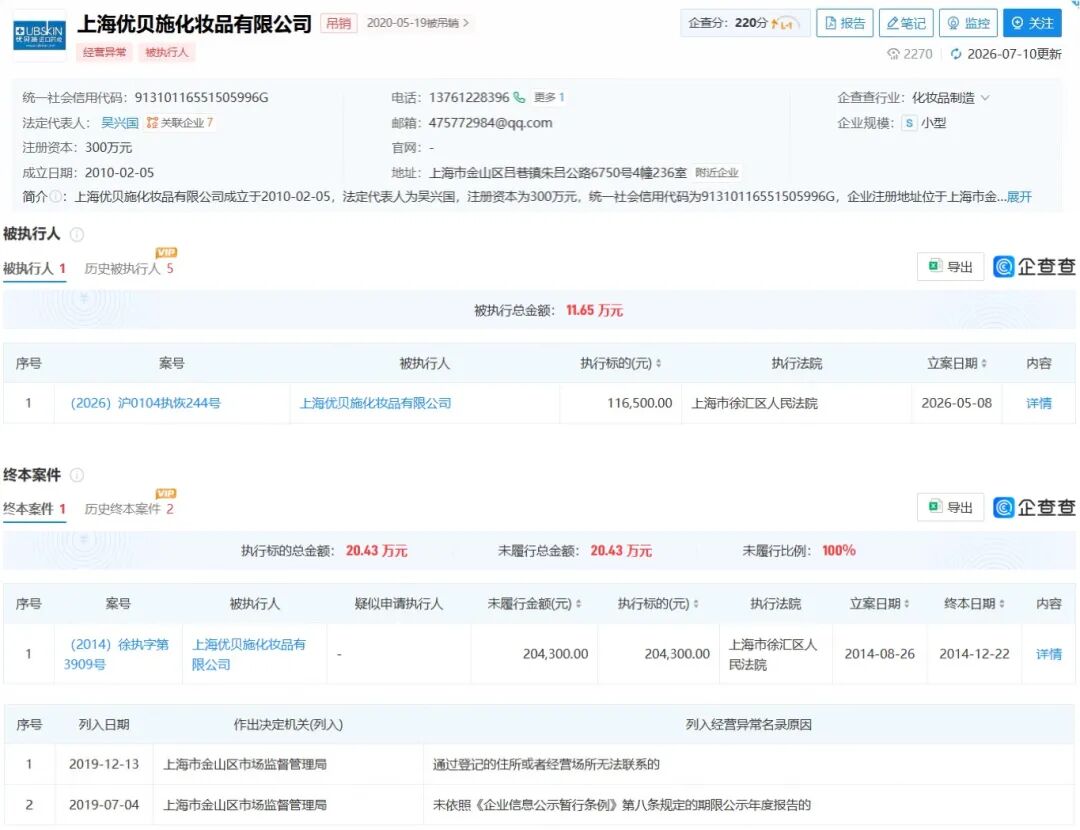Viewport: 1080px width, 830px height.
Task: Click 附近企业 next to the address
Action: pos(716,172)
